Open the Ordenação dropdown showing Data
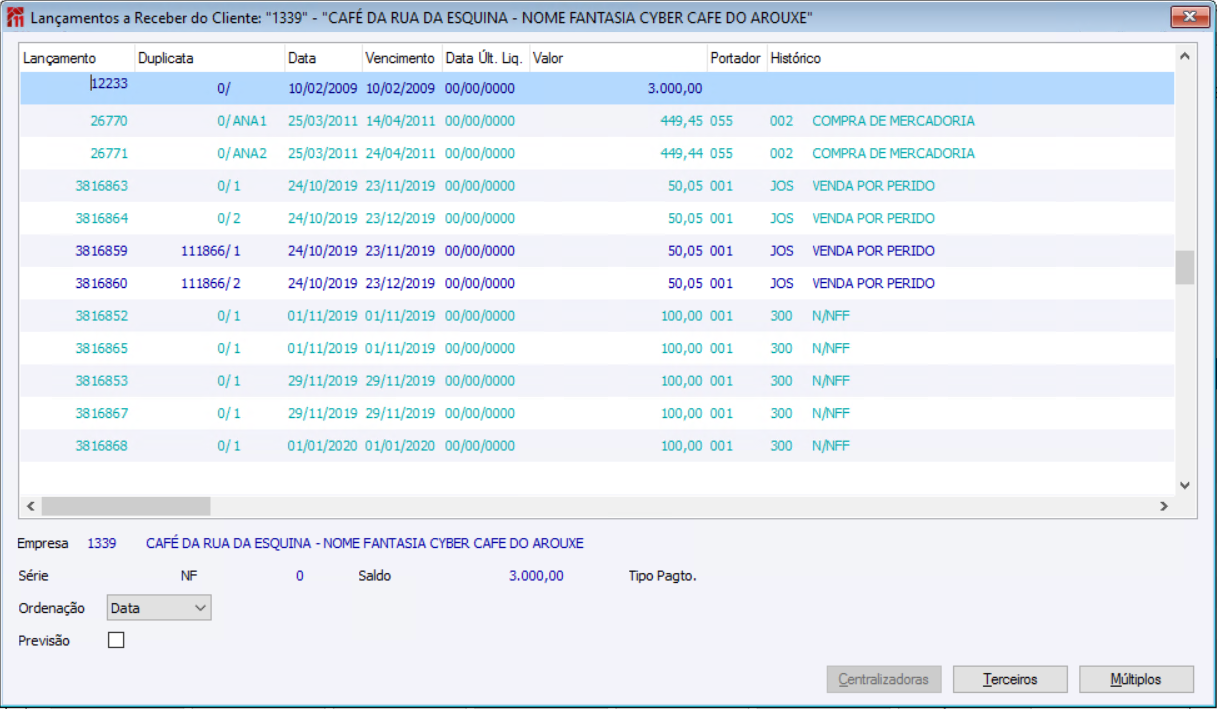Screen dimensions: 1217x709 [x=158, y=607]
